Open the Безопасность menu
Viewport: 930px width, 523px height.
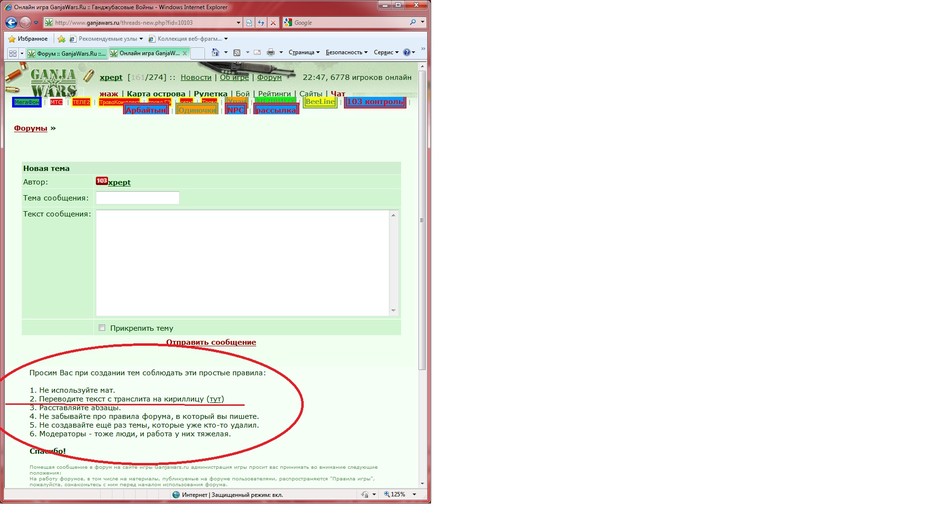(x=347, y=52)
